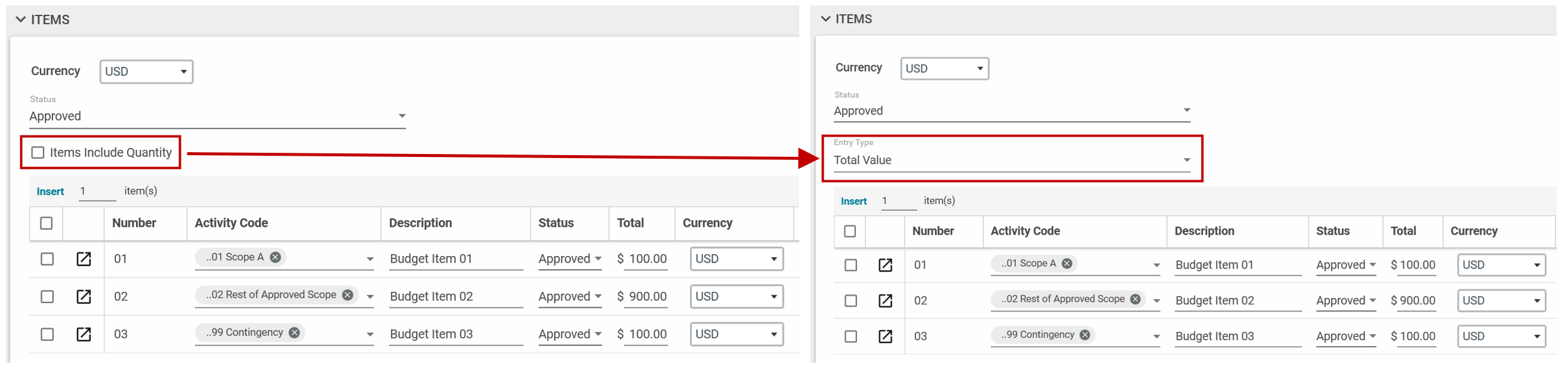Tick the row 02 checkbox in left panel

pyautogui.click(x=47, y=297)
